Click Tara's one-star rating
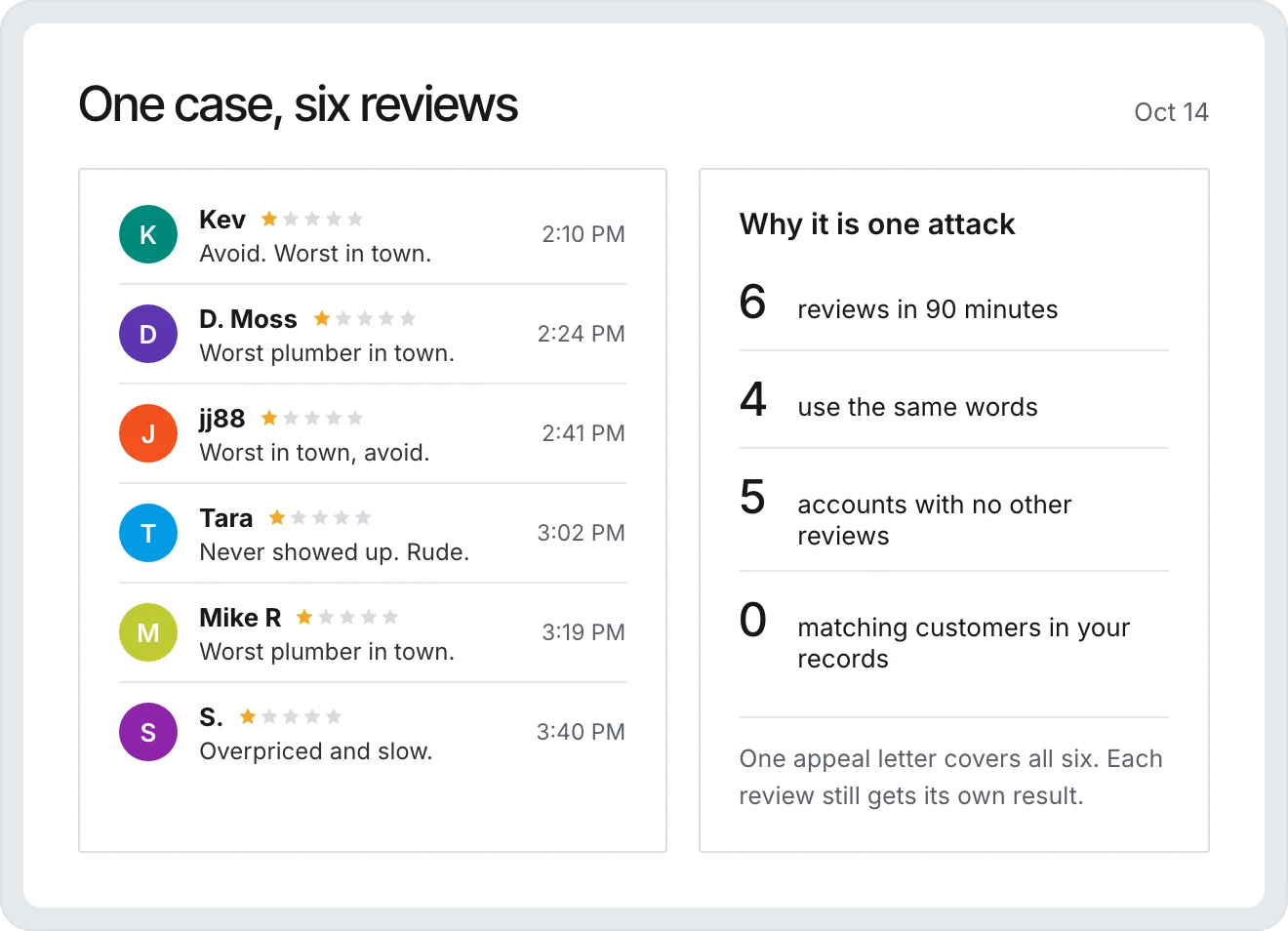The width and height of the screenshot is (1288, 931). click(x=320, y=517)
